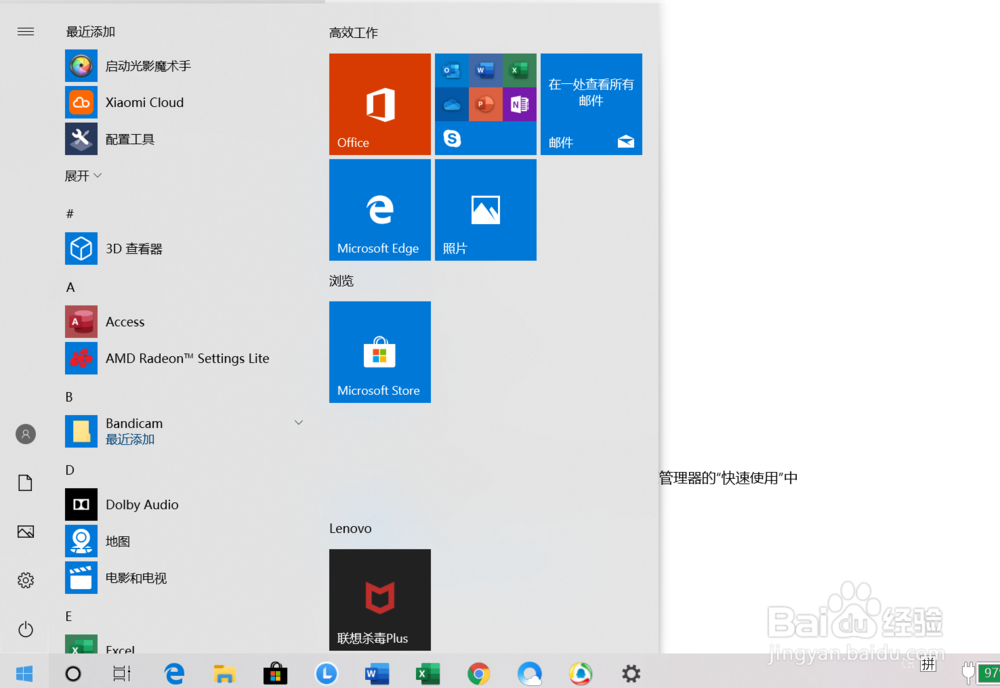The image size is (1000, 688).
Task: Click the 最近添加 section header
Action: click(x=91, y=32)
